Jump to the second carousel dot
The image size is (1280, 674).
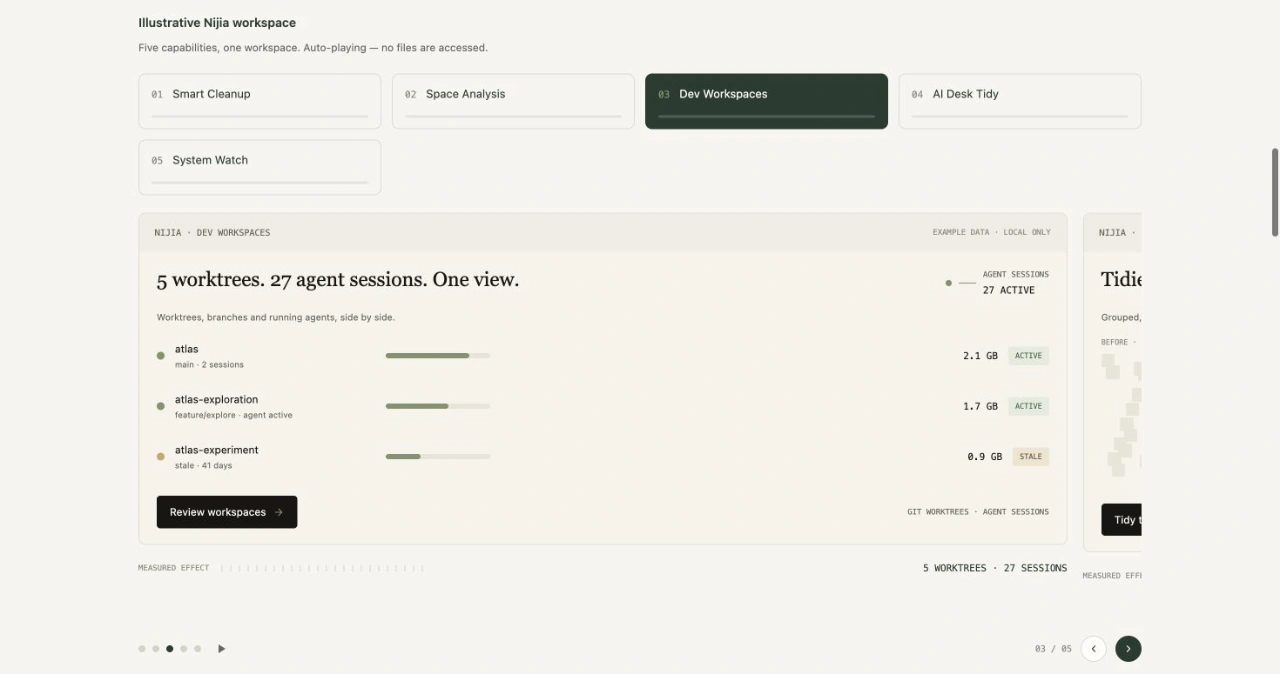(156, 649)
